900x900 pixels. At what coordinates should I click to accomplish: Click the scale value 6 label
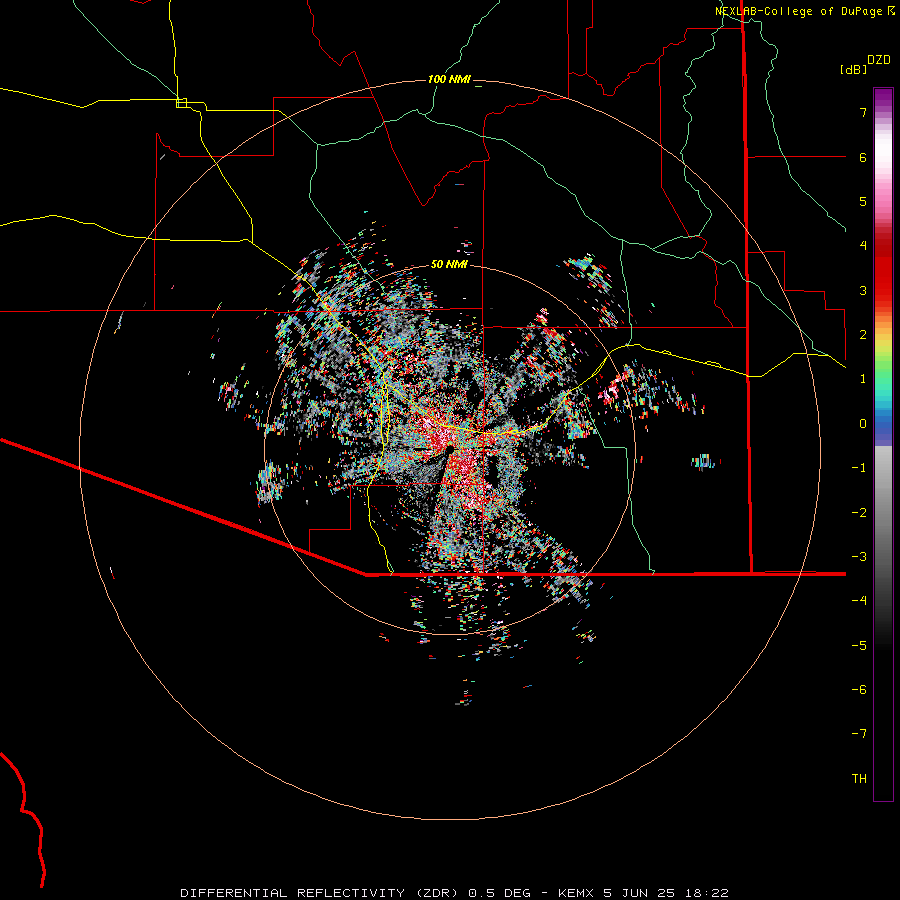(863, 157)
